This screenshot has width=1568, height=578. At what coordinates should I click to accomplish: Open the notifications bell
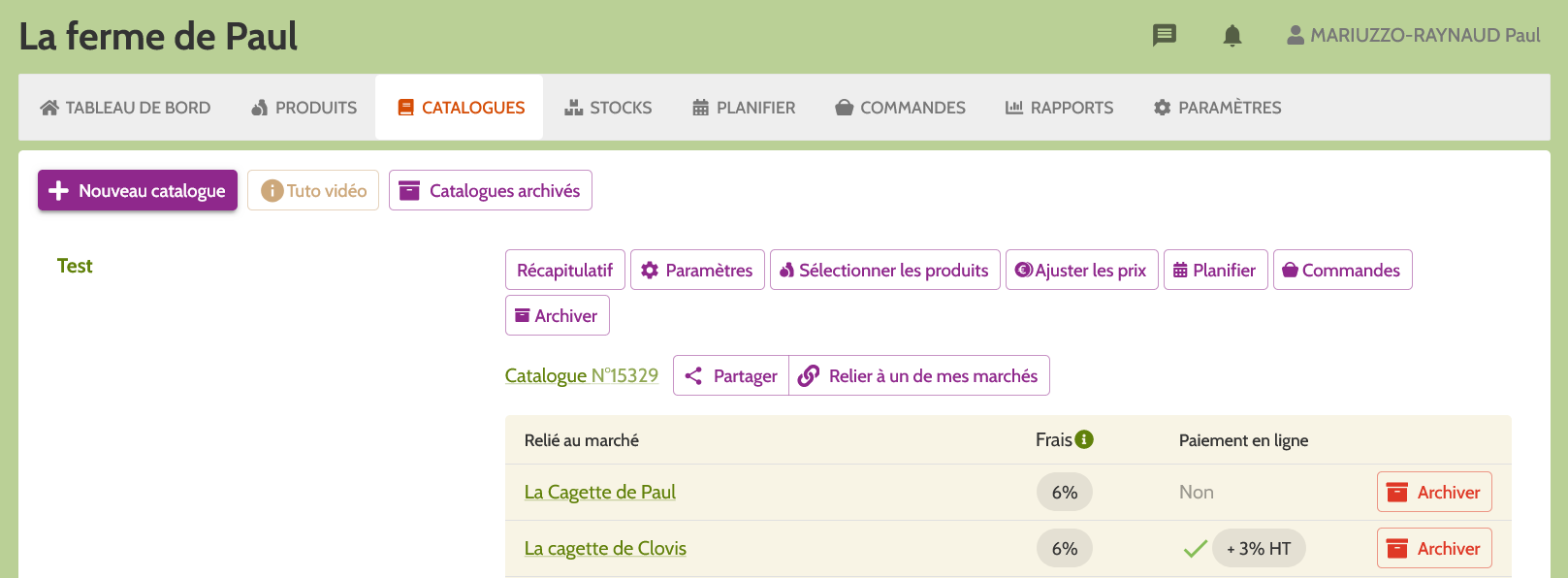pyautogui.click(x=1232, y=36)
